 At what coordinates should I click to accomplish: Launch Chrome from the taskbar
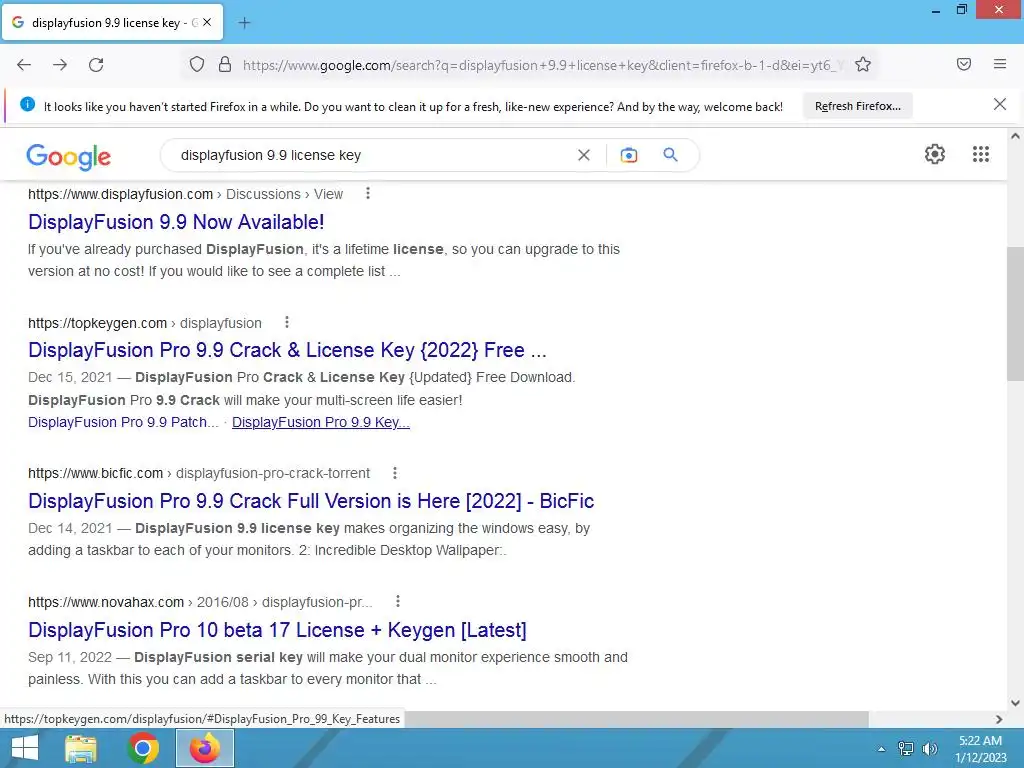click(143, 748)
